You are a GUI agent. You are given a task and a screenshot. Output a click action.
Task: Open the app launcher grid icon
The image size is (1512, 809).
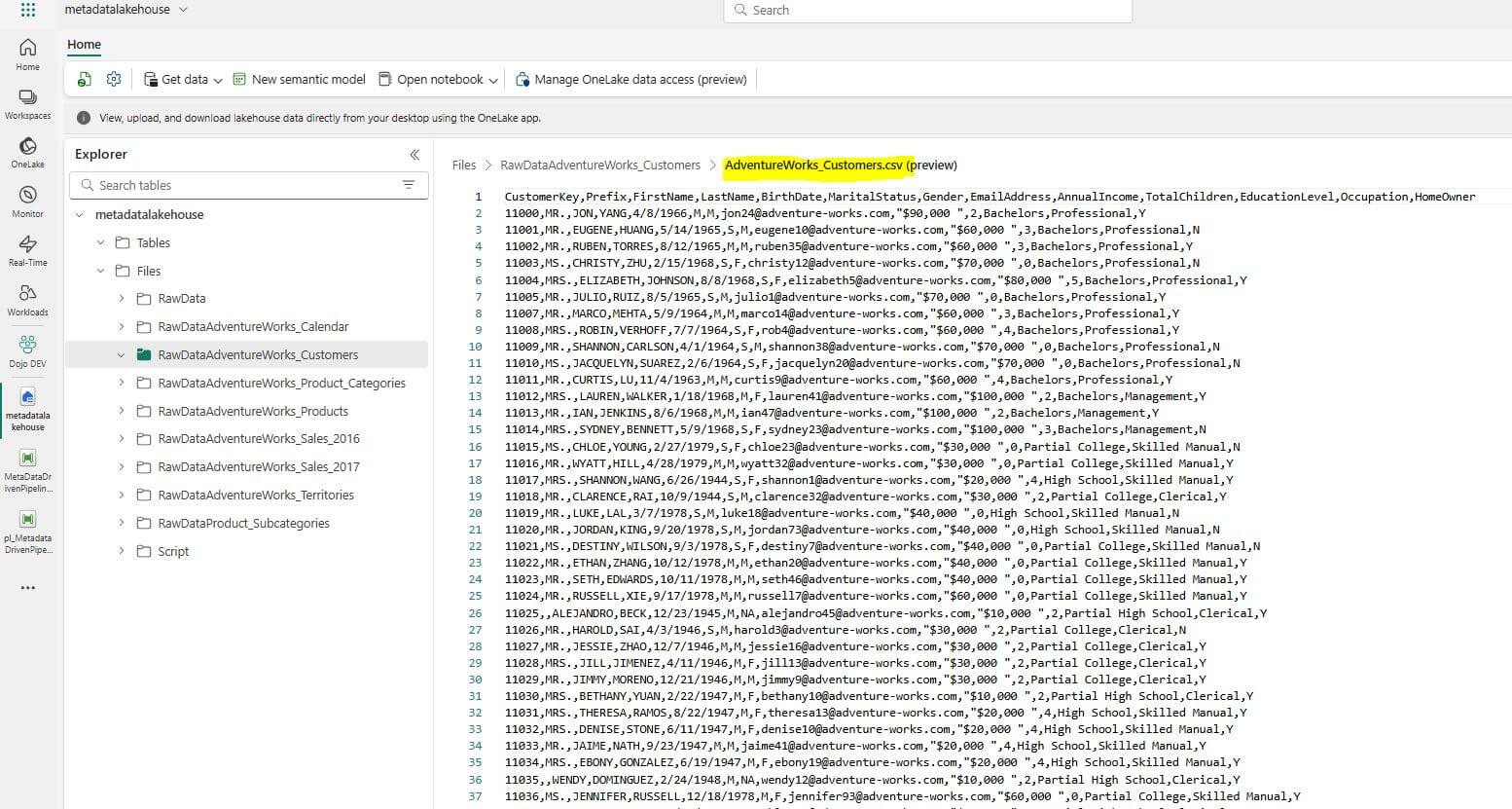tap(28, 10)
